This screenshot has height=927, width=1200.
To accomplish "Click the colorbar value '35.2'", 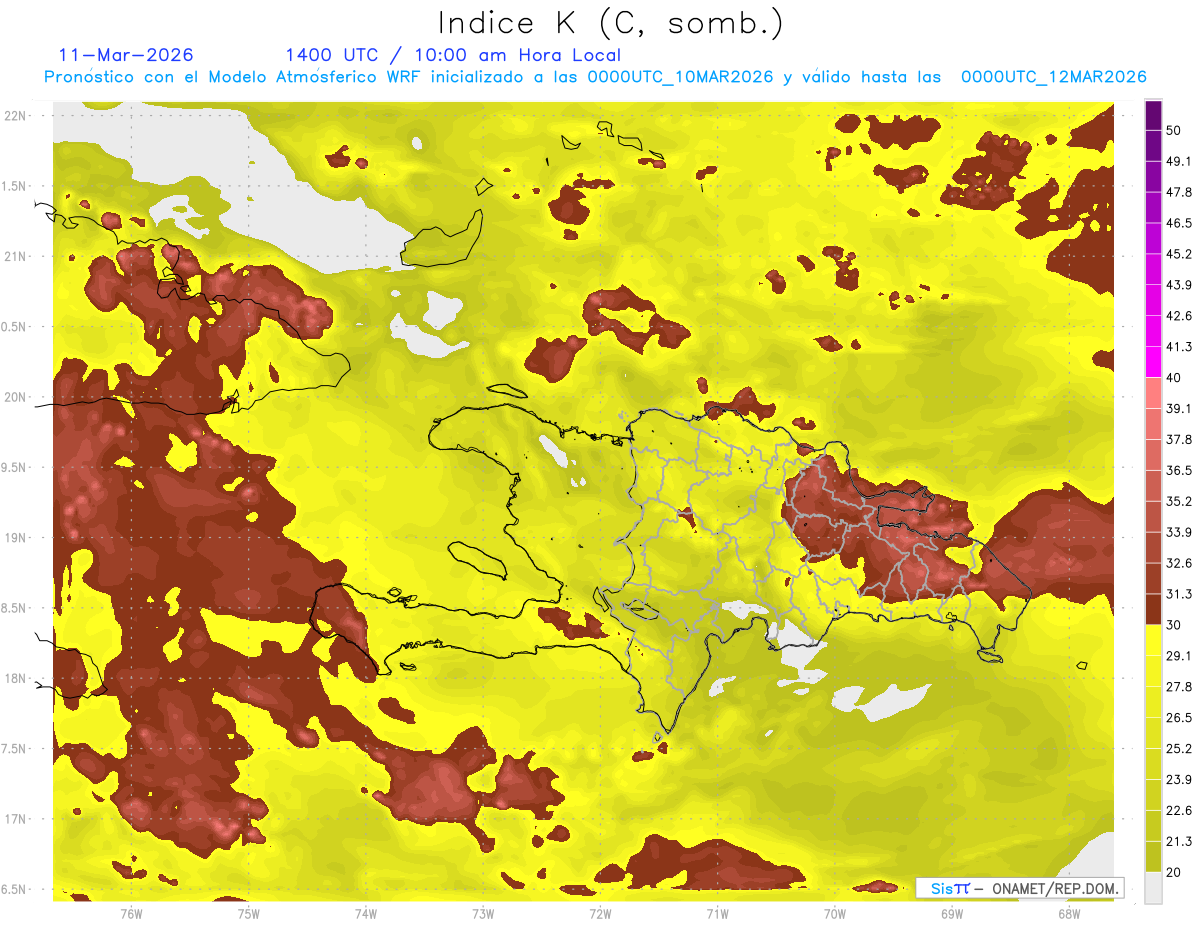I will pos(1179,501).
